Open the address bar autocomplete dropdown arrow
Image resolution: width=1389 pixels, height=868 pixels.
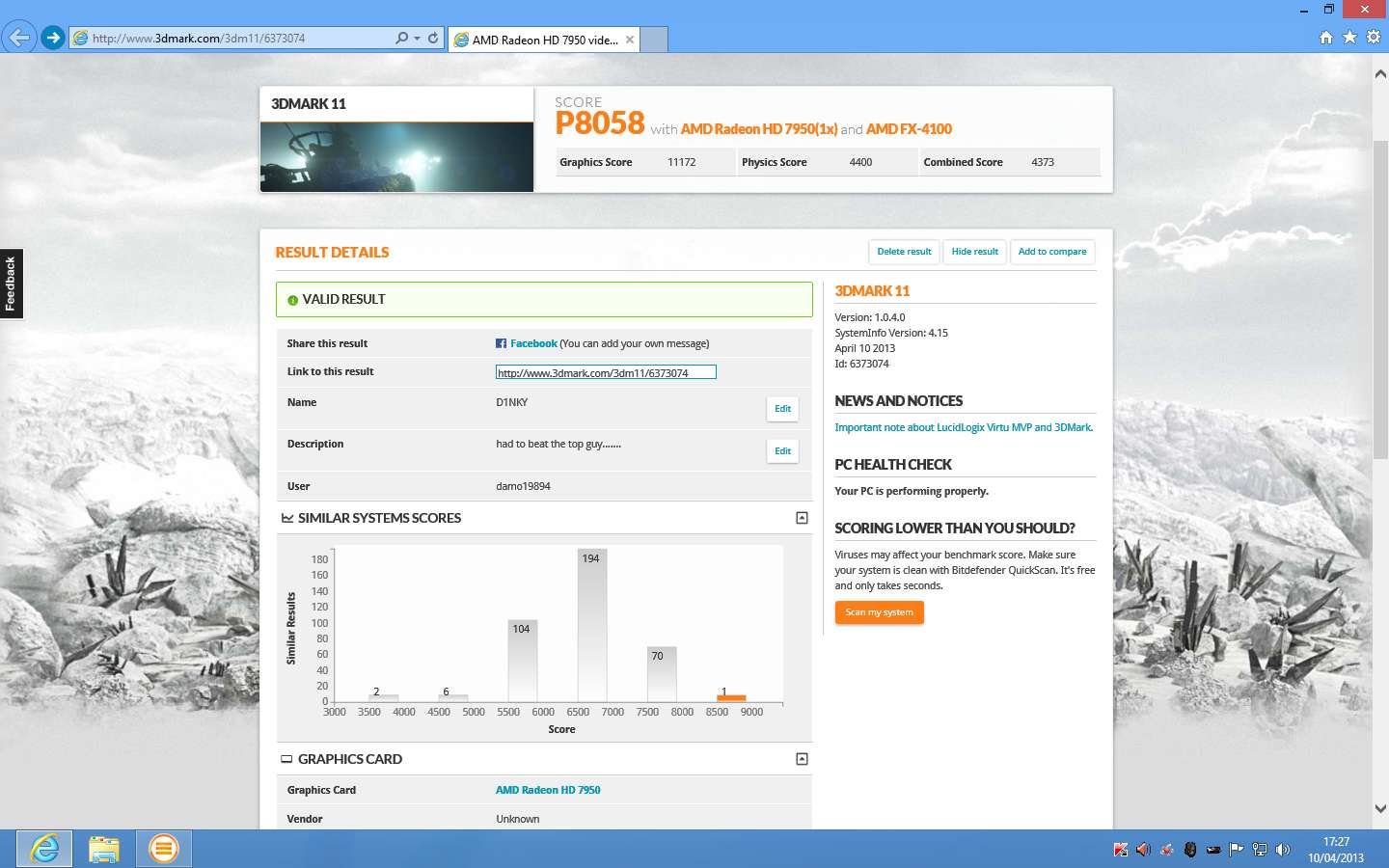417,39
